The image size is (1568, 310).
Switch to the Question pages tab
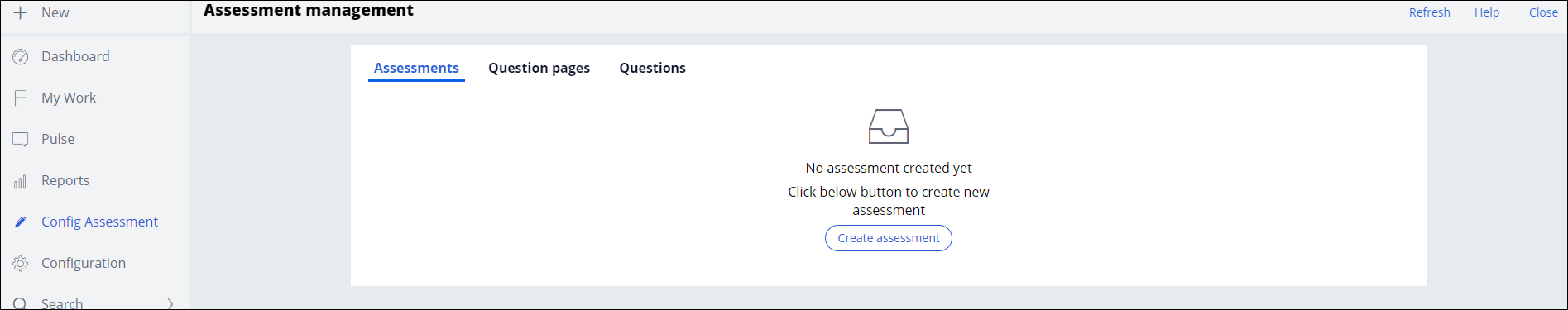click(539, 68)
